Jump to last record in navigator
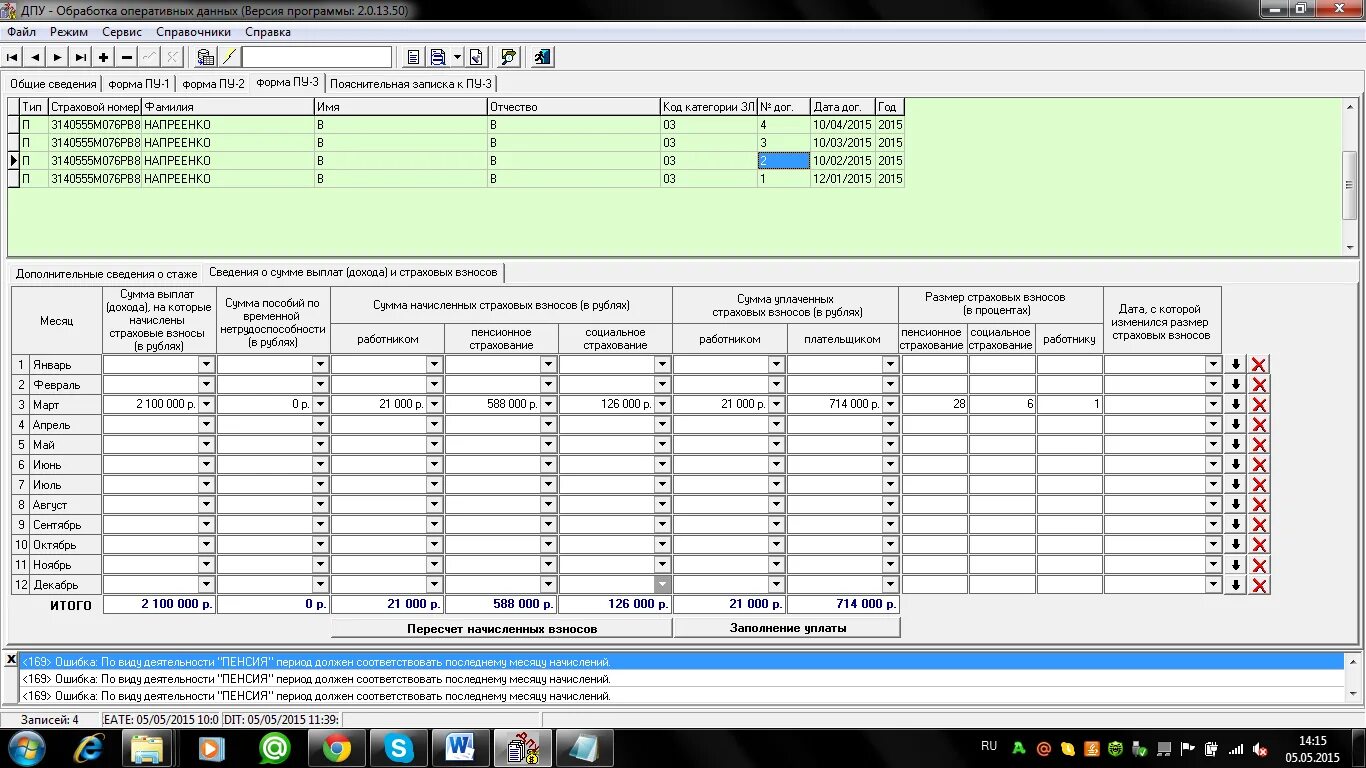Viewport: 1366px width, 768px height. 81,57
